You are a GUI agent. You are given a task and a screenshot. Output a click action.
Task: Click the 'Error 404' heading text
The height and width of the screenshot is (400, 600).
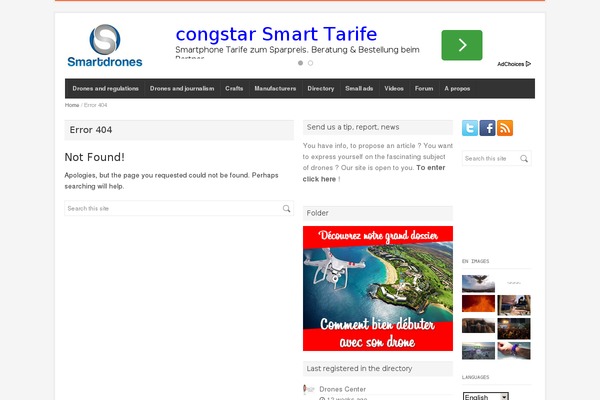[x=91, y=130]
